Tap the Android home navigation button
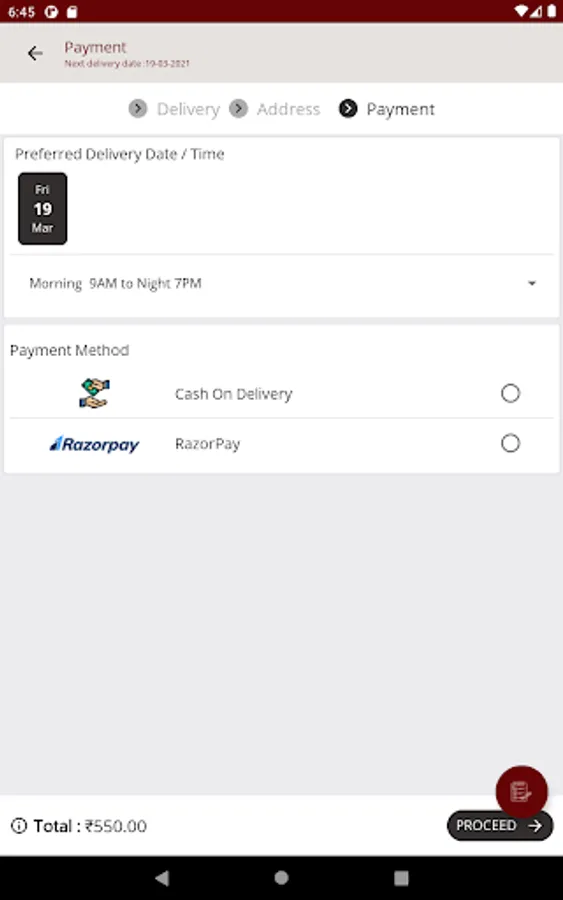This screenshot has height=900, width=563. click(281, 878)
